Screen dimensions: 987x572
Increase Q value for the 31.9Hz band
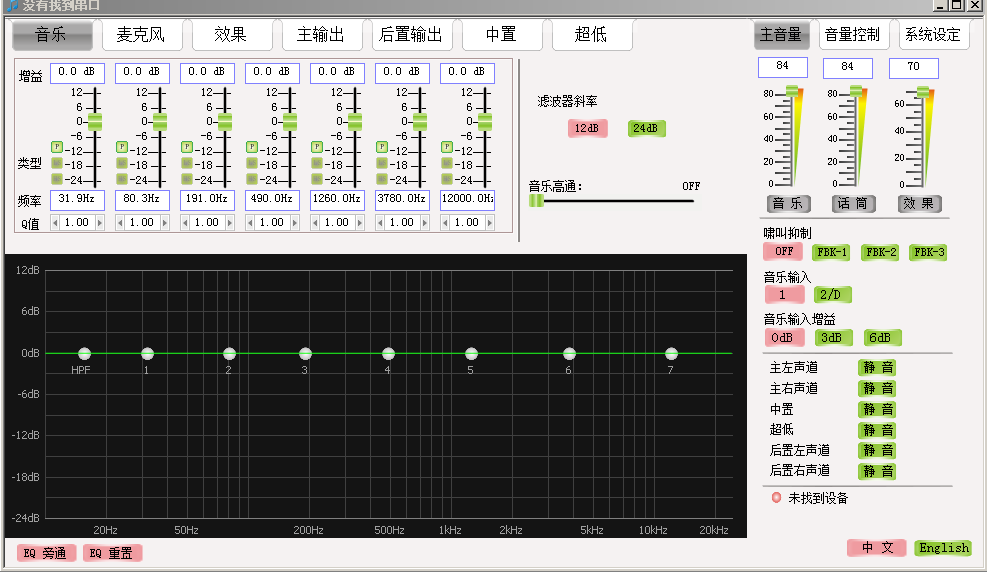99,223
